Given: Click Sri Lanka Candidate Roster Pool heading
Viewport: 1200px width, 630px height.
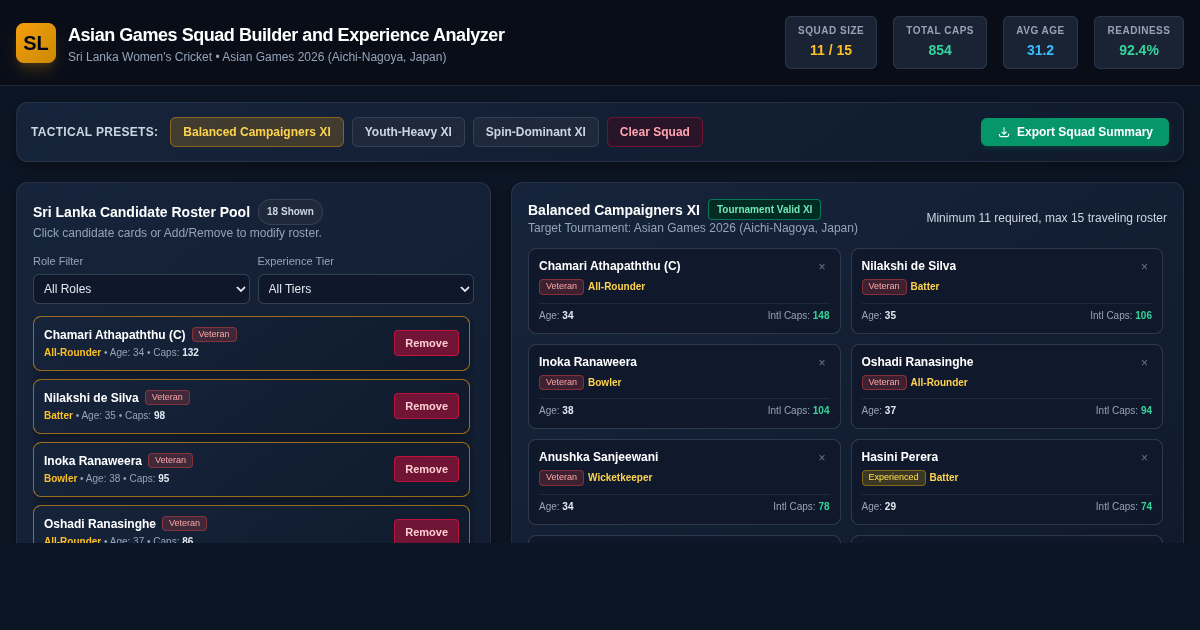Looking at the screenshot, I should click(141, 212).
